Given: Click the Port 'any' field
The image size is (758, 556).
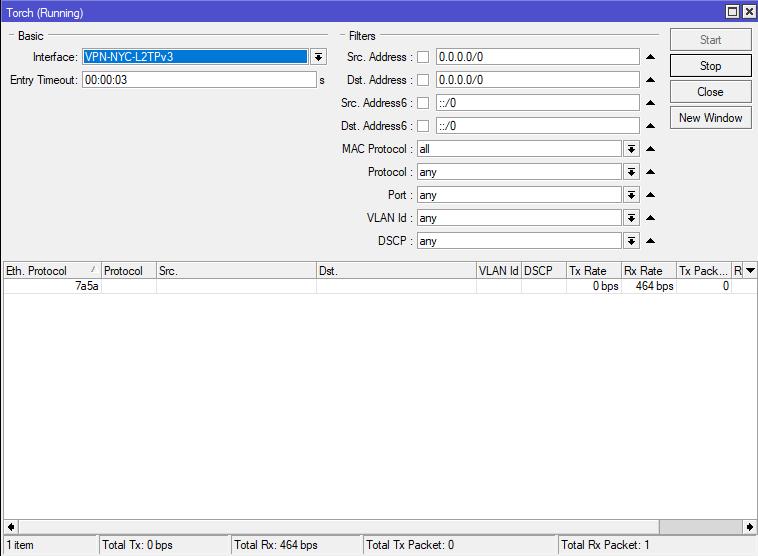Looking at the screenshot, I should click(x=520, y=195).
